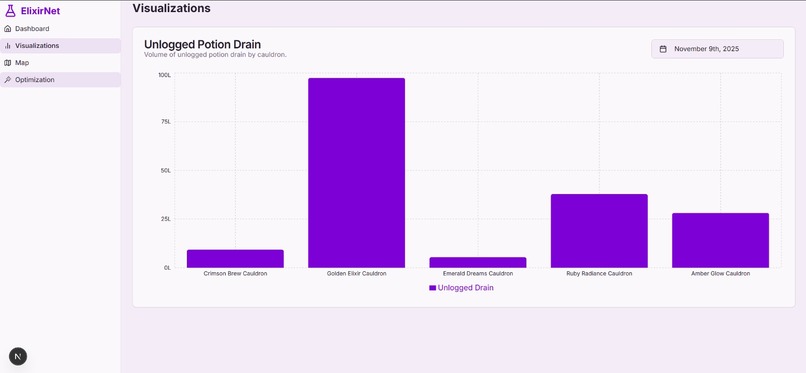Click the 50L y-axis label
The width and height of the screenshot is (806, 373).
click(165, 170)
